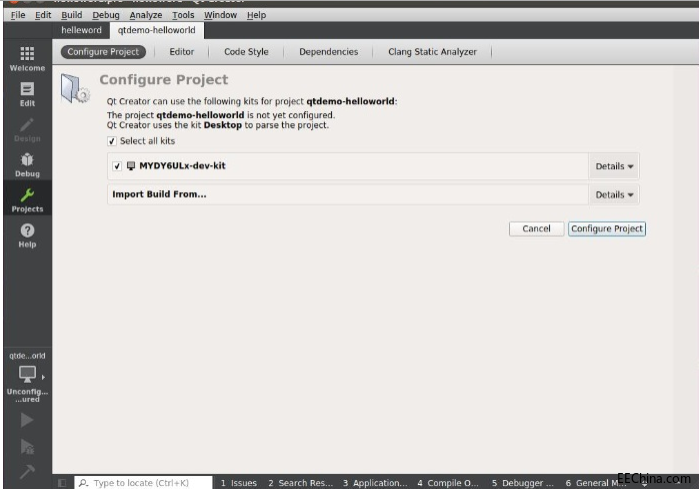The image size is (699, 491).
Task: Open the Analyze menu
Action: click(x=146, y=15)
